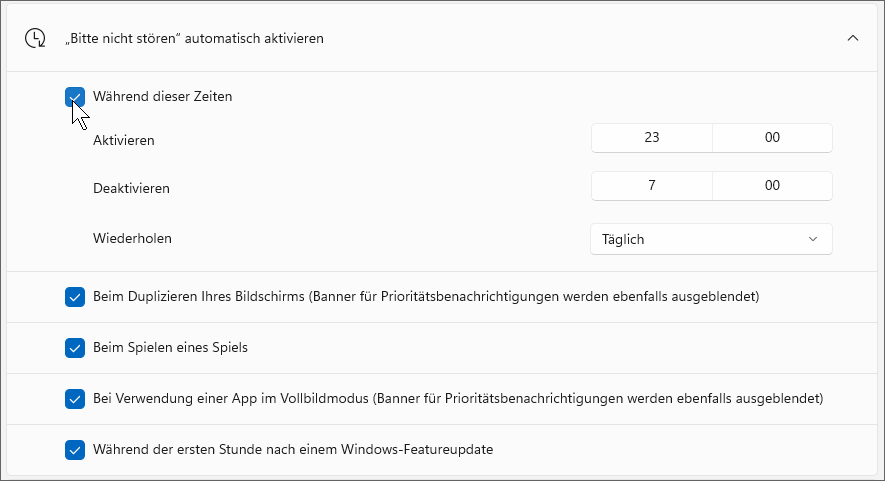
Task: Select the Aktivieren hour field showing 23
Action: click(652, 138)
